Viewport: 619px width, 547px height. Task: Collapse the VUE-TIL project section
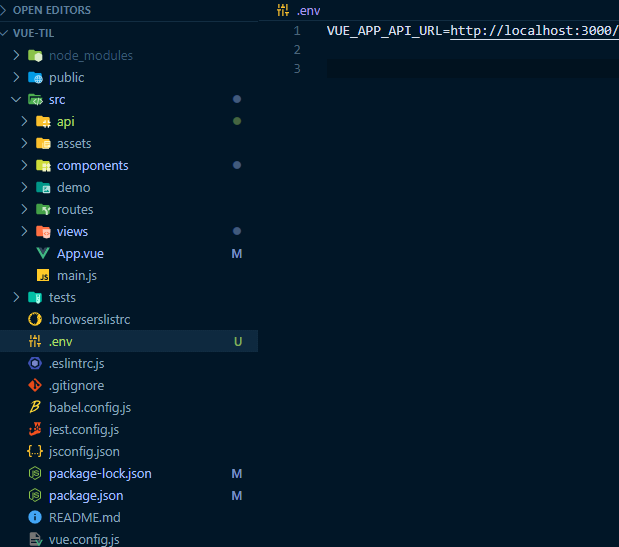click(4, 33)
